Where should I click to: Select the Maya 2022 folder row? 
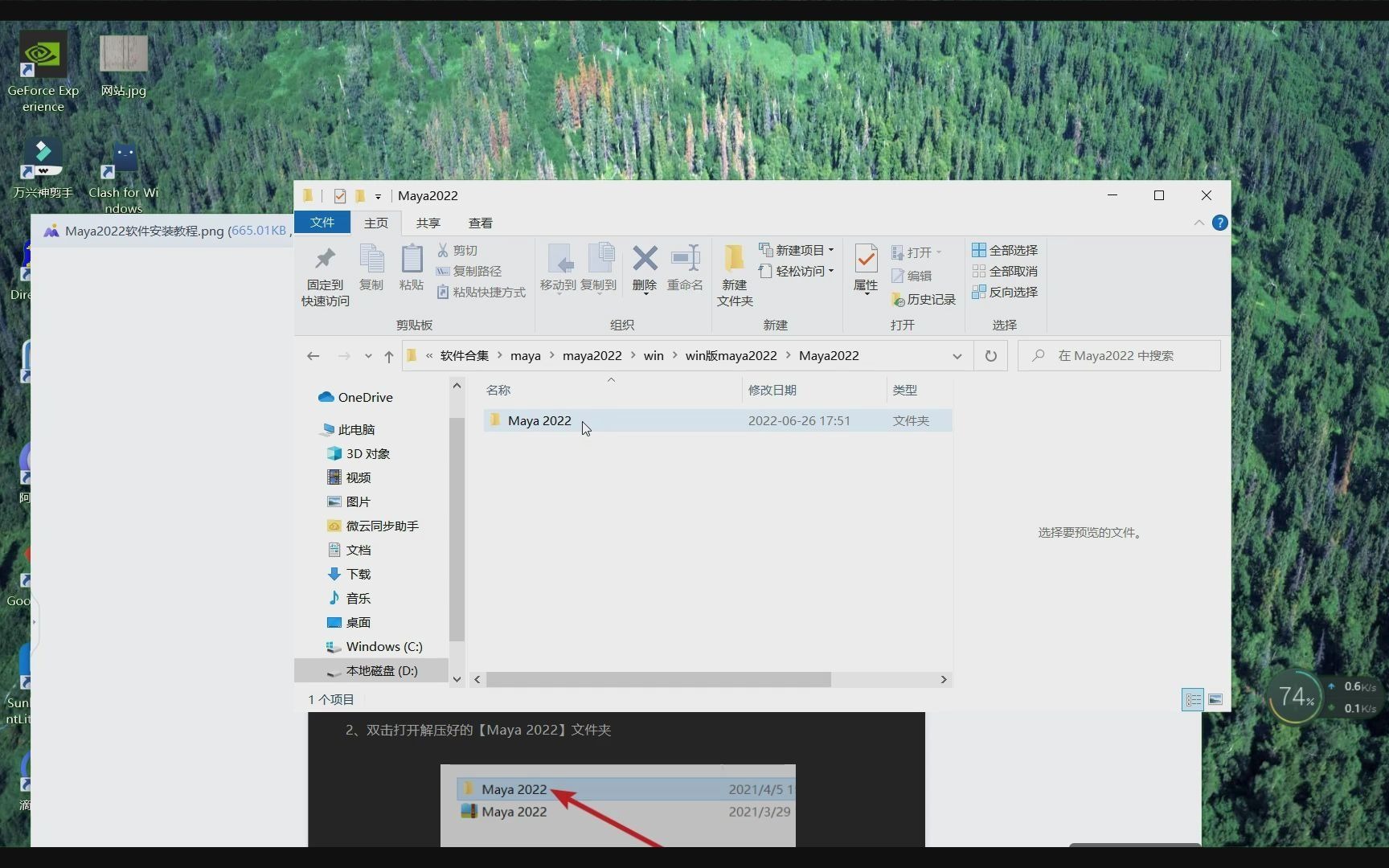(x=718, y=420)
